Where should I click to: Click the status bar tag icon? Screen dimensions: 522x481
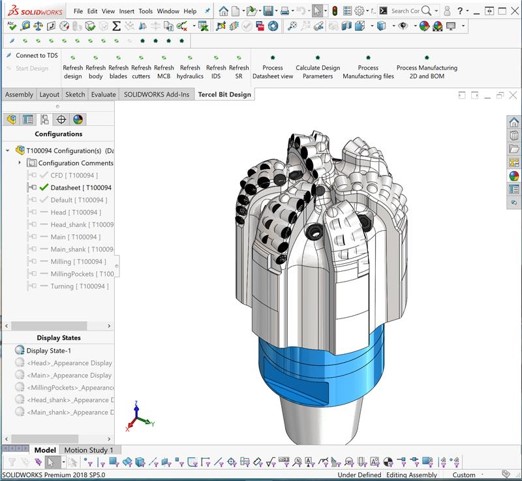coord(506,474)
